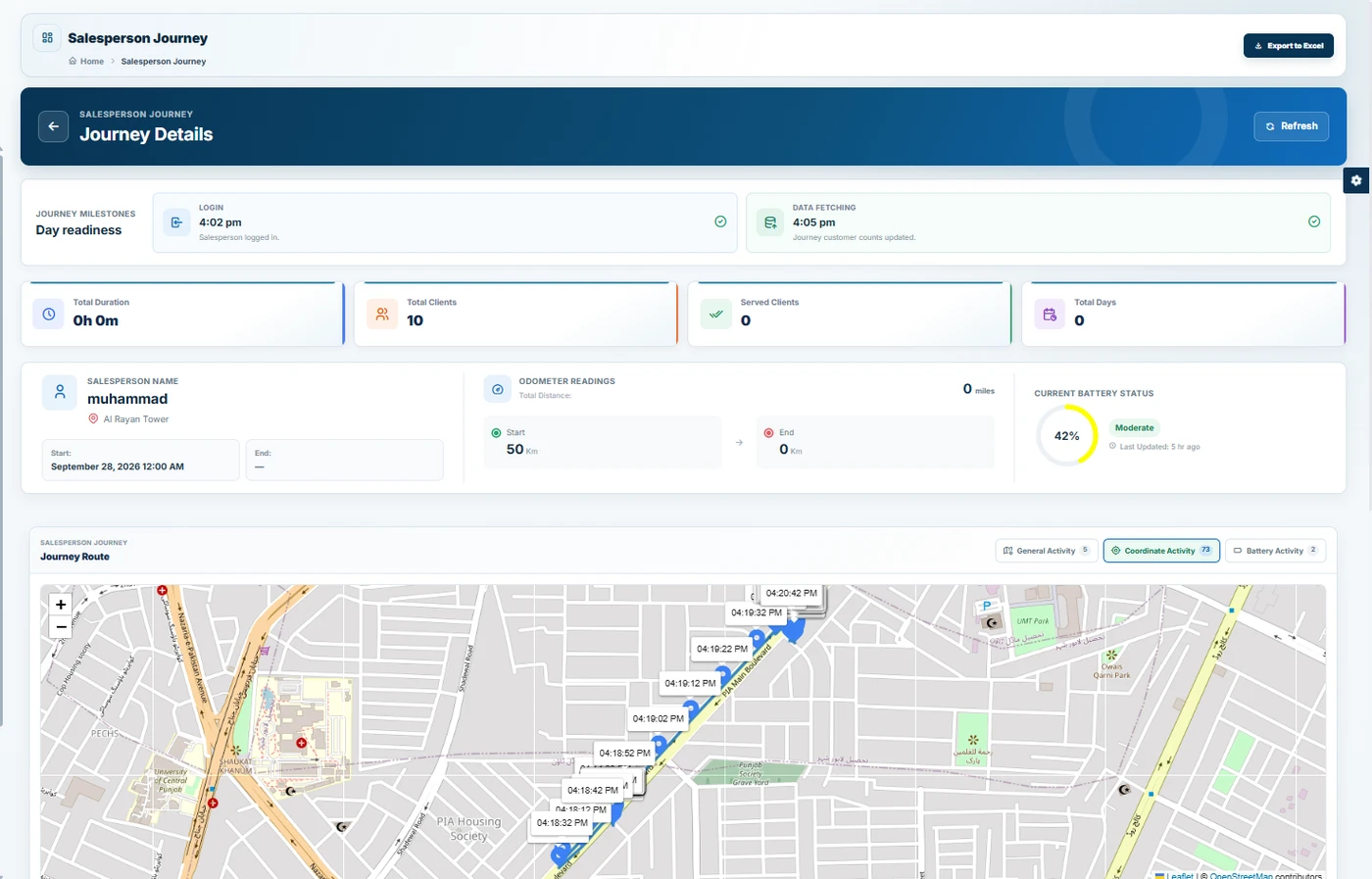1372x879 pixels.
Task: Click the 04:18:32 PM marker label
Action: pos(563,823)
